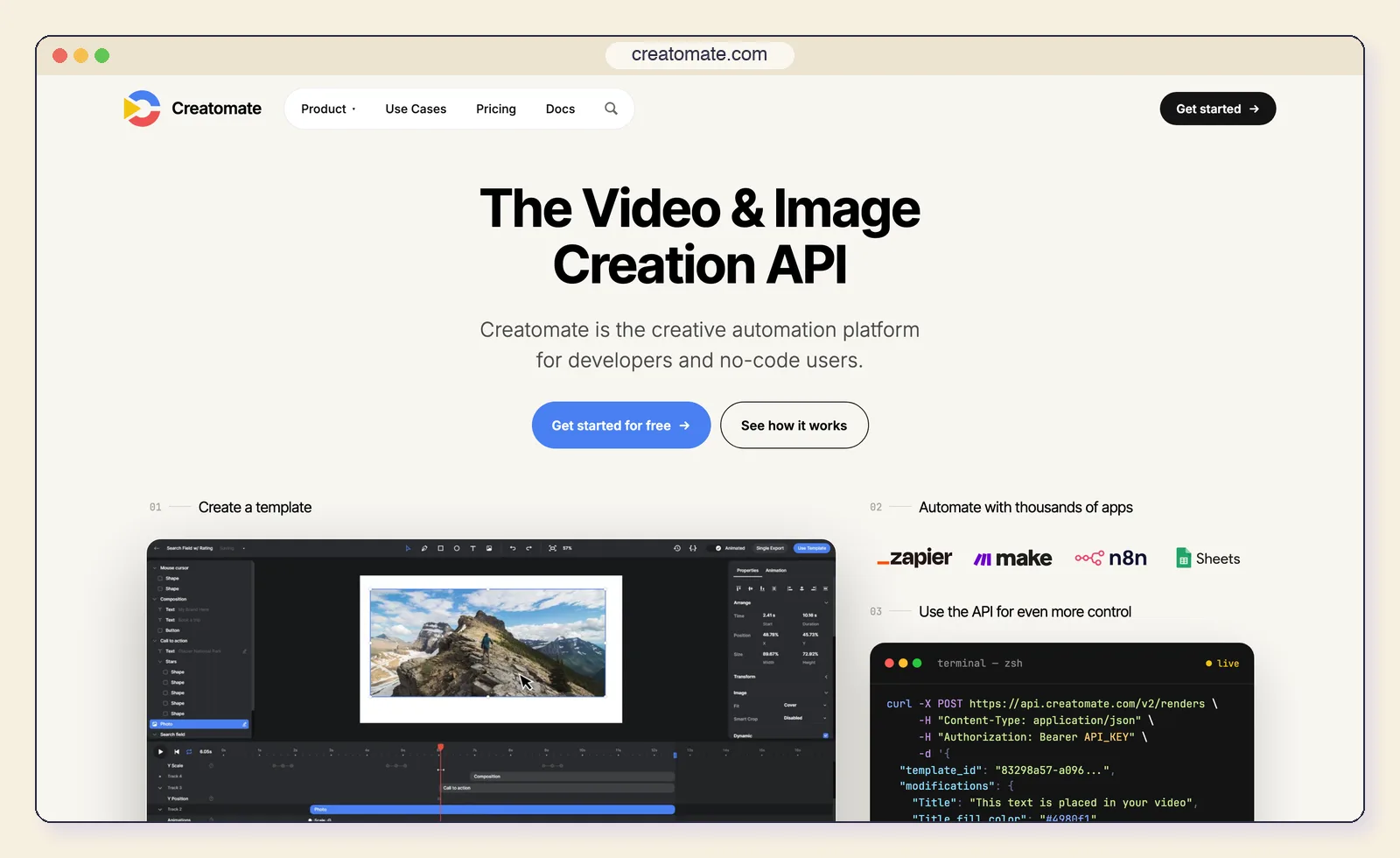Collapse the Stars group in layers
Viewport: 1400px width, 858px height.
tap(160, 661)
